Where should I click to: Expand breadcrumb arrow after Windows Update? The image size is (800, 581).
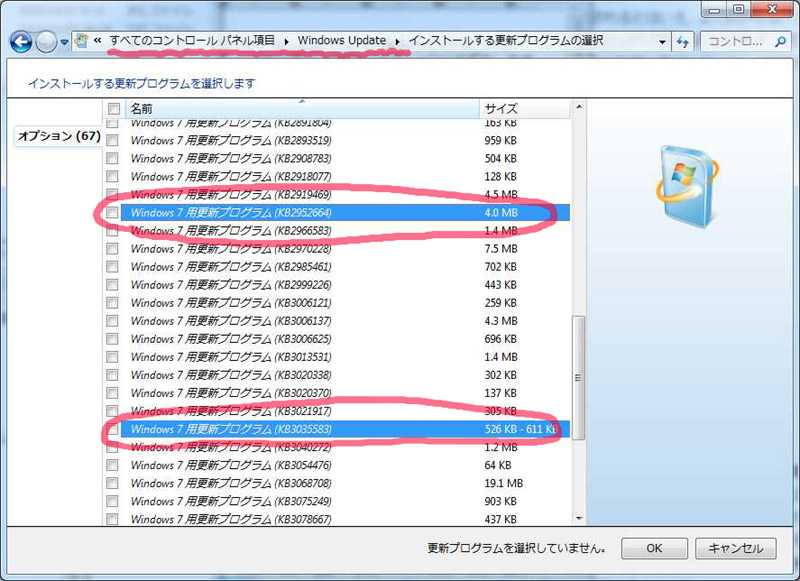coord(399,42)
